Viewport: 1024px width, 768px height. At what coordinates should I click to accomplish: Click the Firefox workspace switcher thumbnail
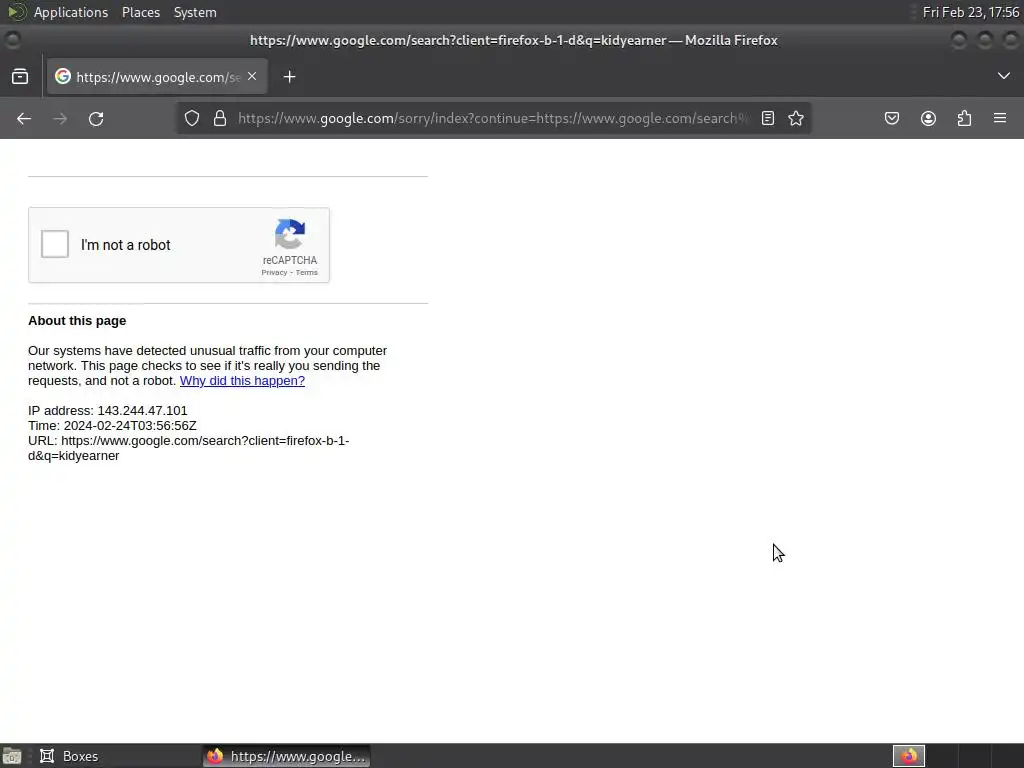[x=909, y=756]
